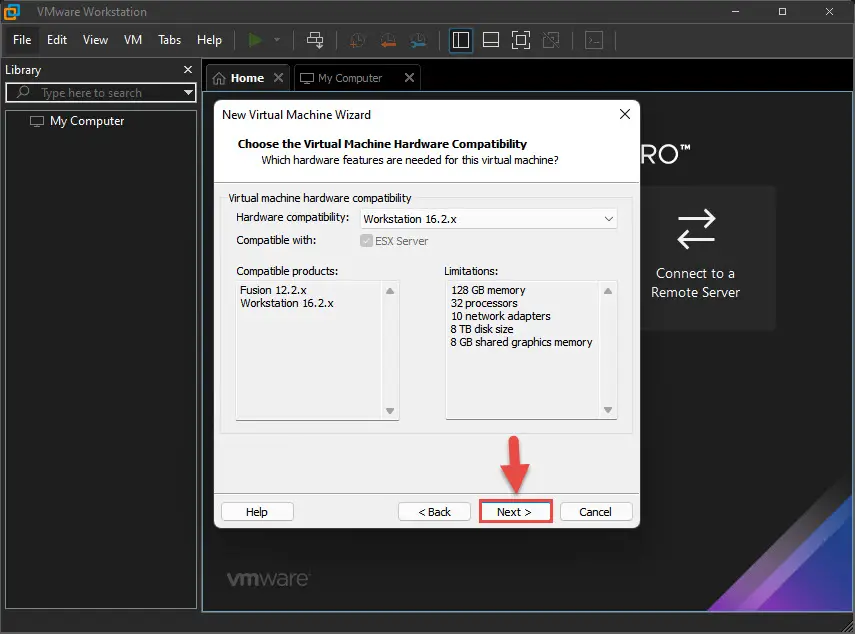This screenshot has width=855, height=634.
Task: Open the File menu
Action: click(x=22, y=40)
